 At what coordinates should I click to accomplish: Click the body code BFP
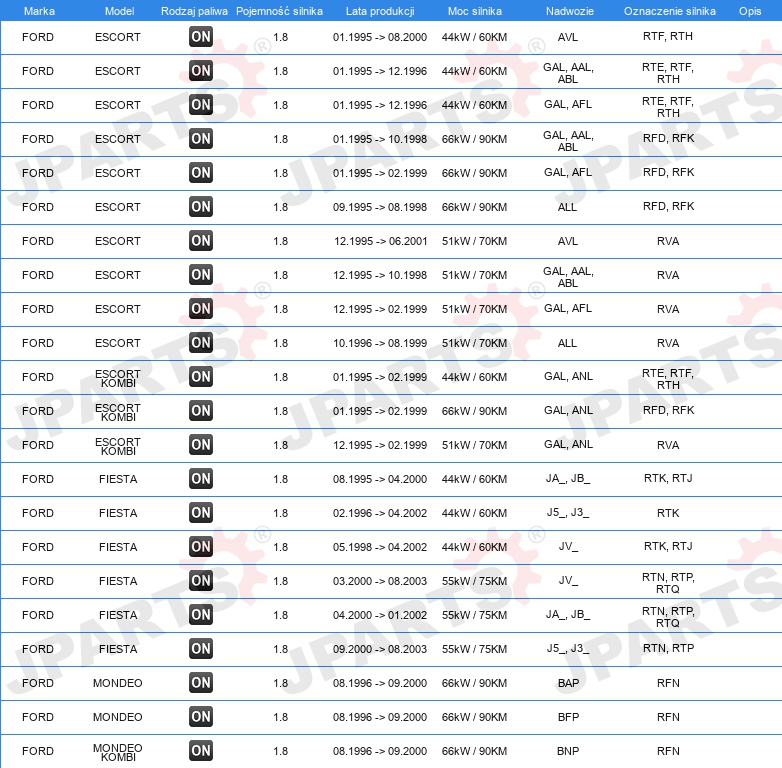coord(569,717)
